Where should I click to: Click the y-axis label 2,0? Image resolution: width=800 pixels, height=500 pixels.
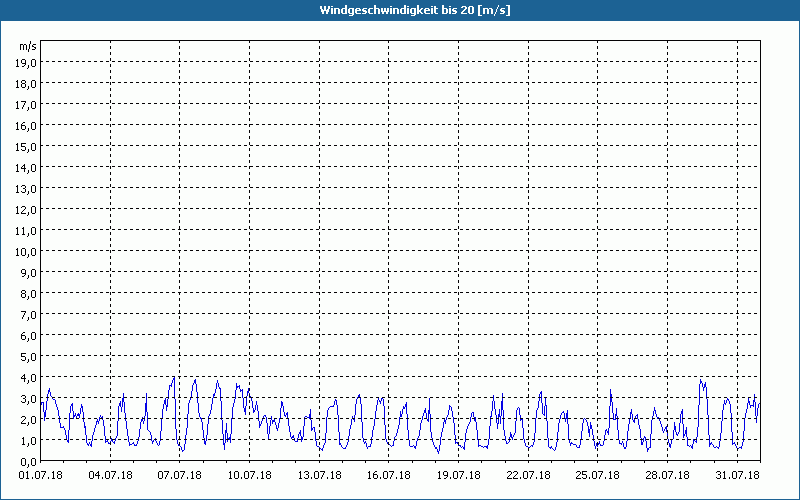pos(29,420)
